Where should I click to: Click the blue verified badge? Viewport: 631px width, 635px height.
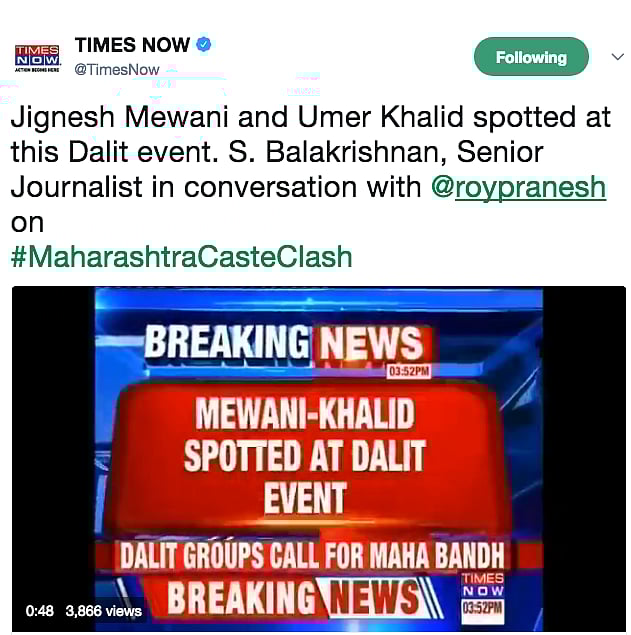point(205,45)
